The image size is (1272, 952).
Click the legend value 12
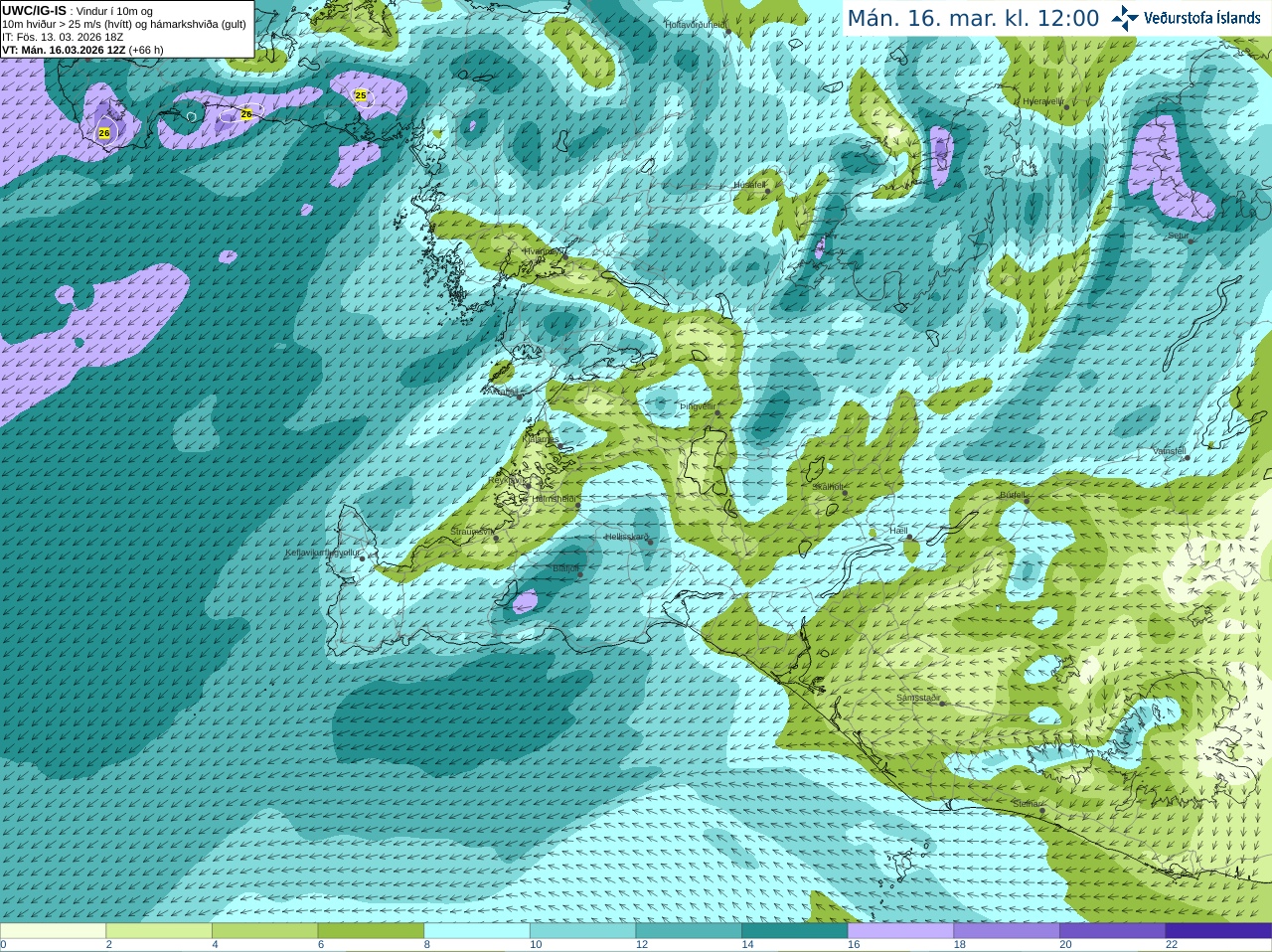[642, 945]
